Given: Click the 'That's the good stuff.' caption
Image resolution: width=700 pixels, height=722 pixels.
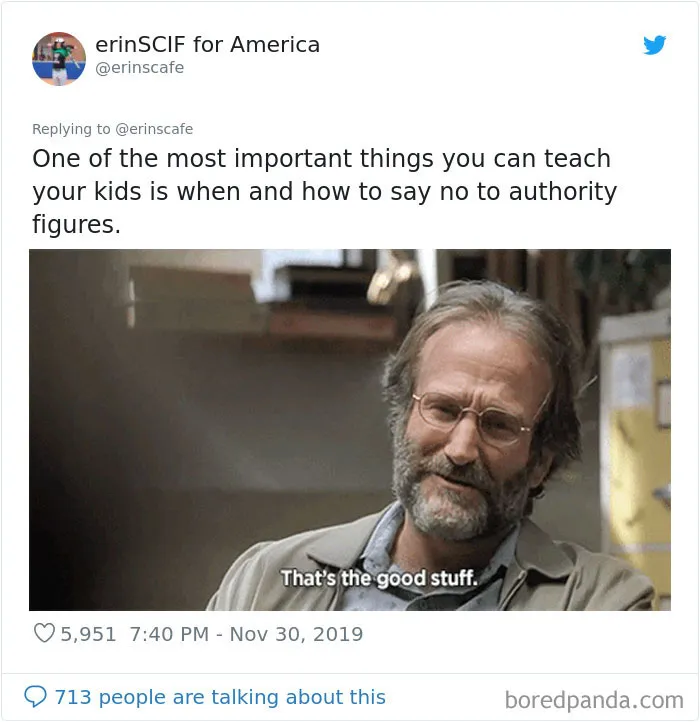Looking at the screenshot, I should 379,578.
